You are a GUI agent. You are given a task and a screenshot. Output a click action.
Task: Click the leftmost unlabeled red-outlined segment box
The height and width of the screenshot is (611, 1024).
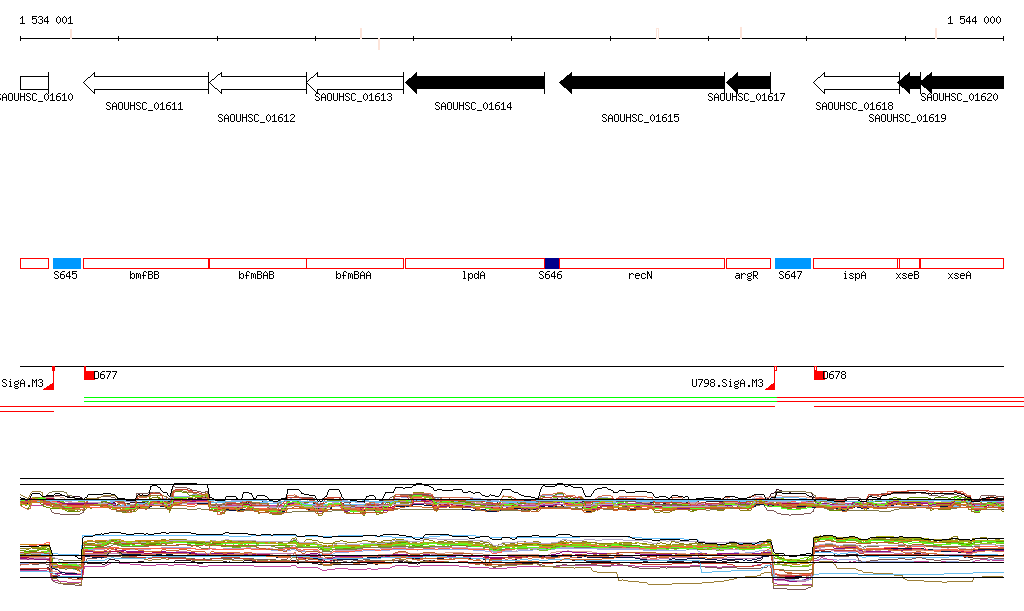click(35, 264)
